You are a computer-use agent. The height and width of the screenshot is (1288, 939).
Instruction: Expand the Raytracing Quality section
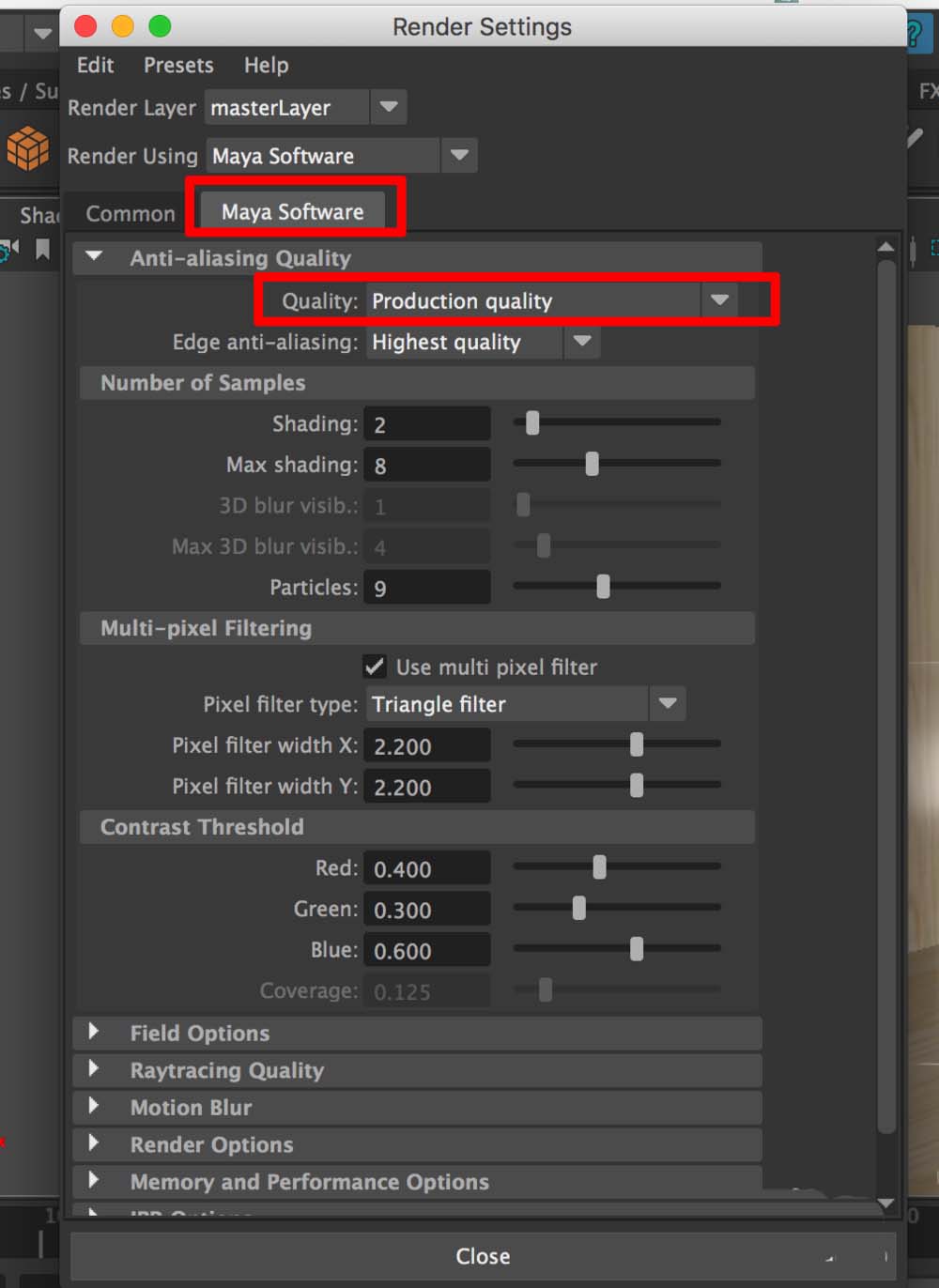tap(94, 1068)
